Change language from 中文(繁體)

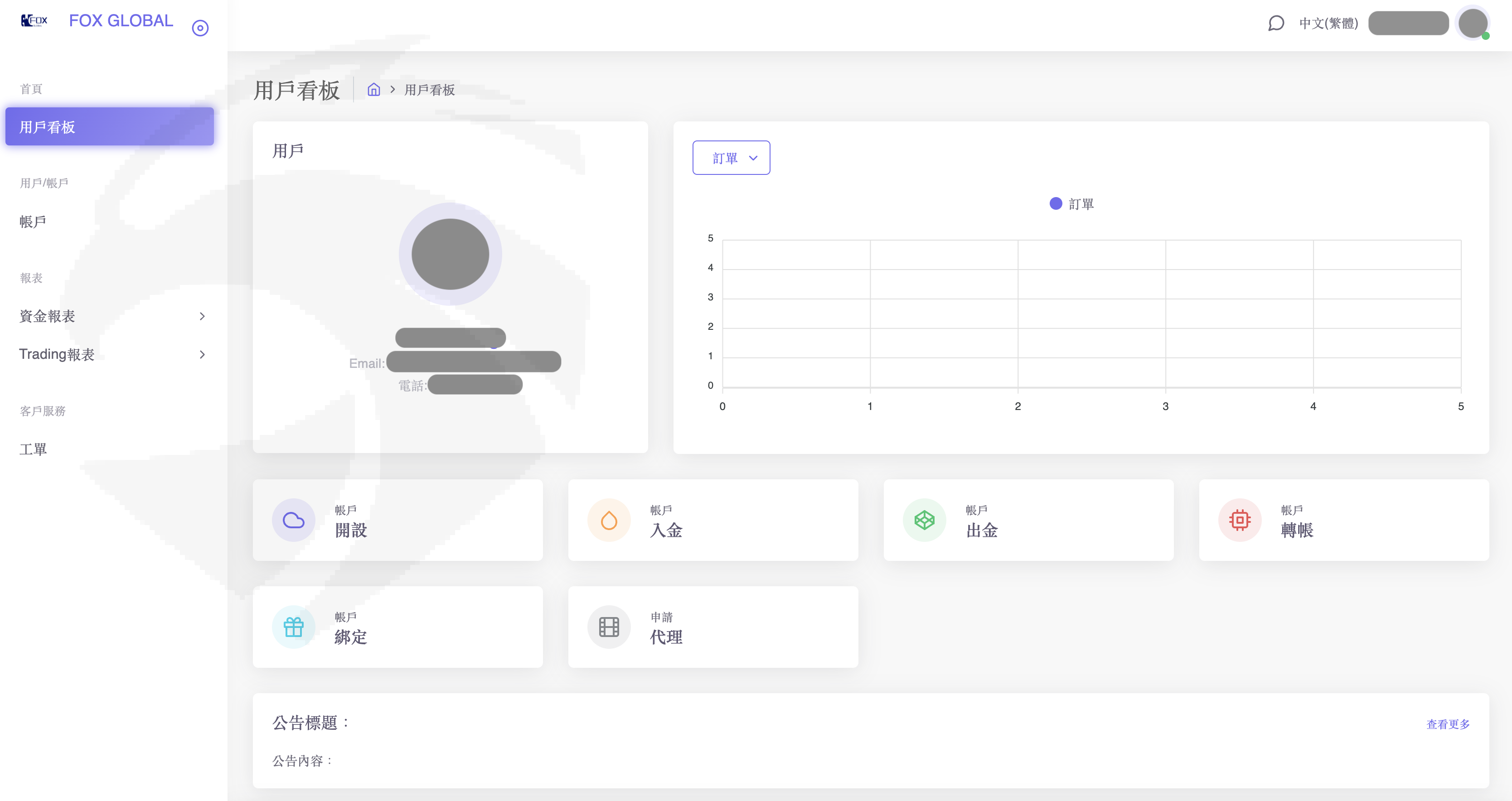coord(1328,24)
